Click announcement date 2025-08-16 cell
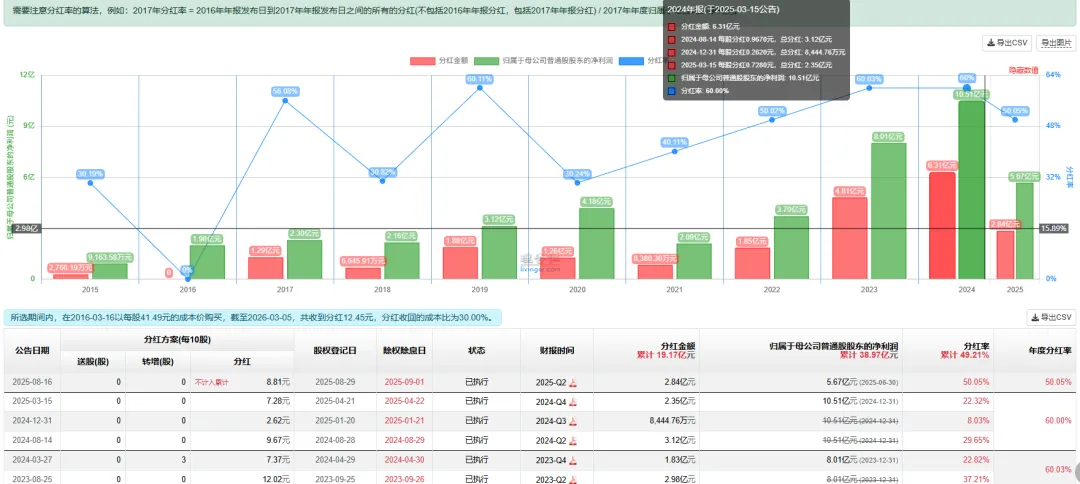The image size is (1080, 484). pyautogui.click(x=32, y=382)
